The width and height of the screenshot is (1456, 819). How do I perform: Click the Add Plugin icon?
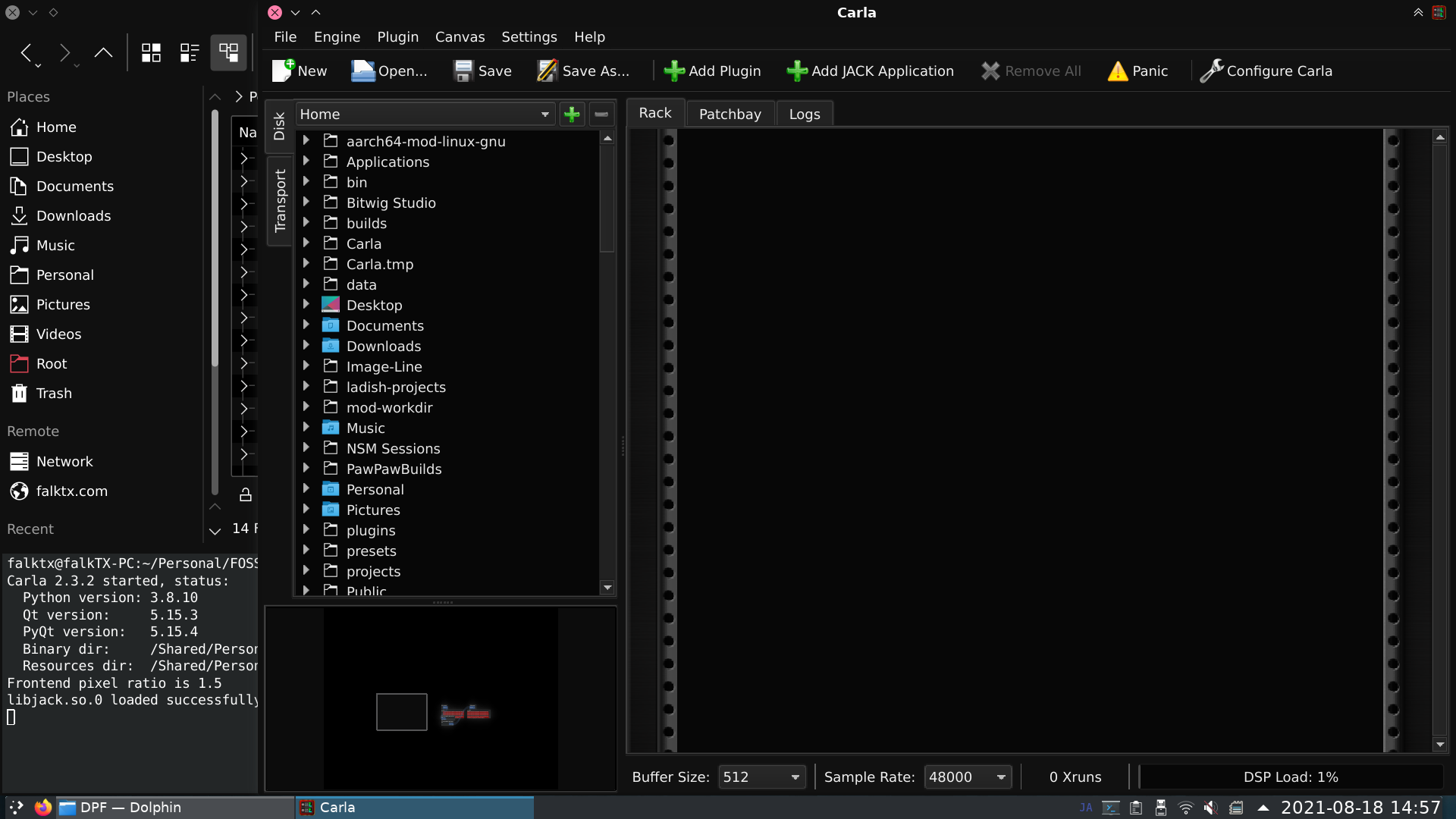tap(675, 71)
